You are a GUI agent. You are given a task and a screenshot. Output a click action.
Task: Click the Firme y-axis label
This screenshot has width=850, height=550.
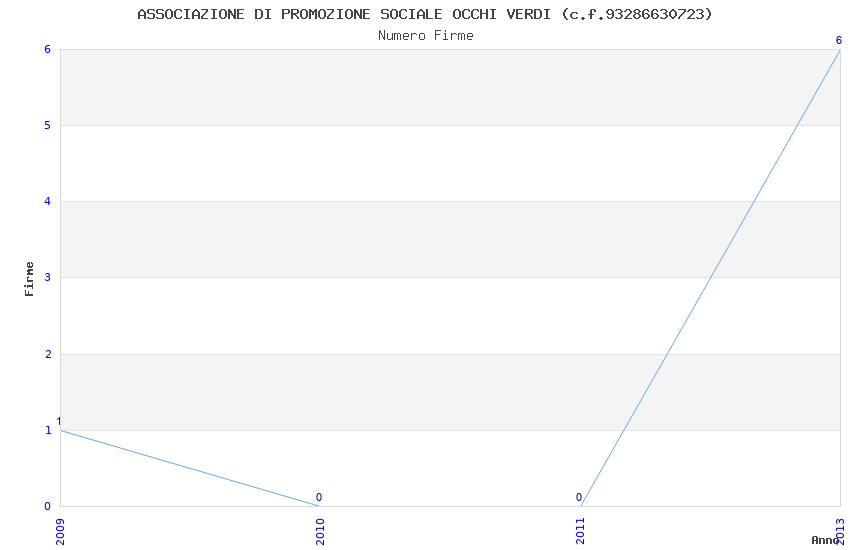(x=29, y=279)
